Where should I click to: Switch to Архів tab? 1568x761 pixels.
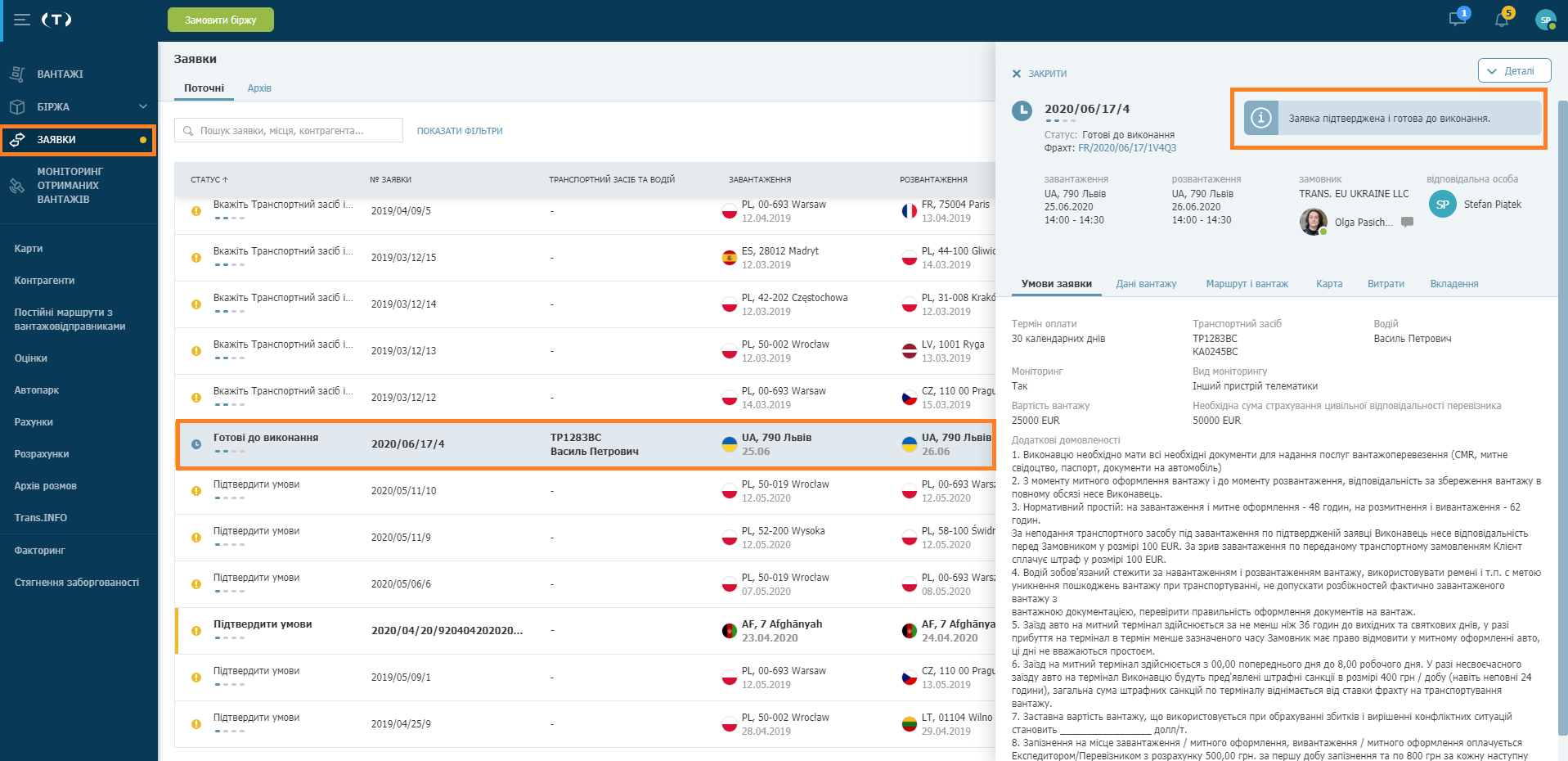pos(259,88)
